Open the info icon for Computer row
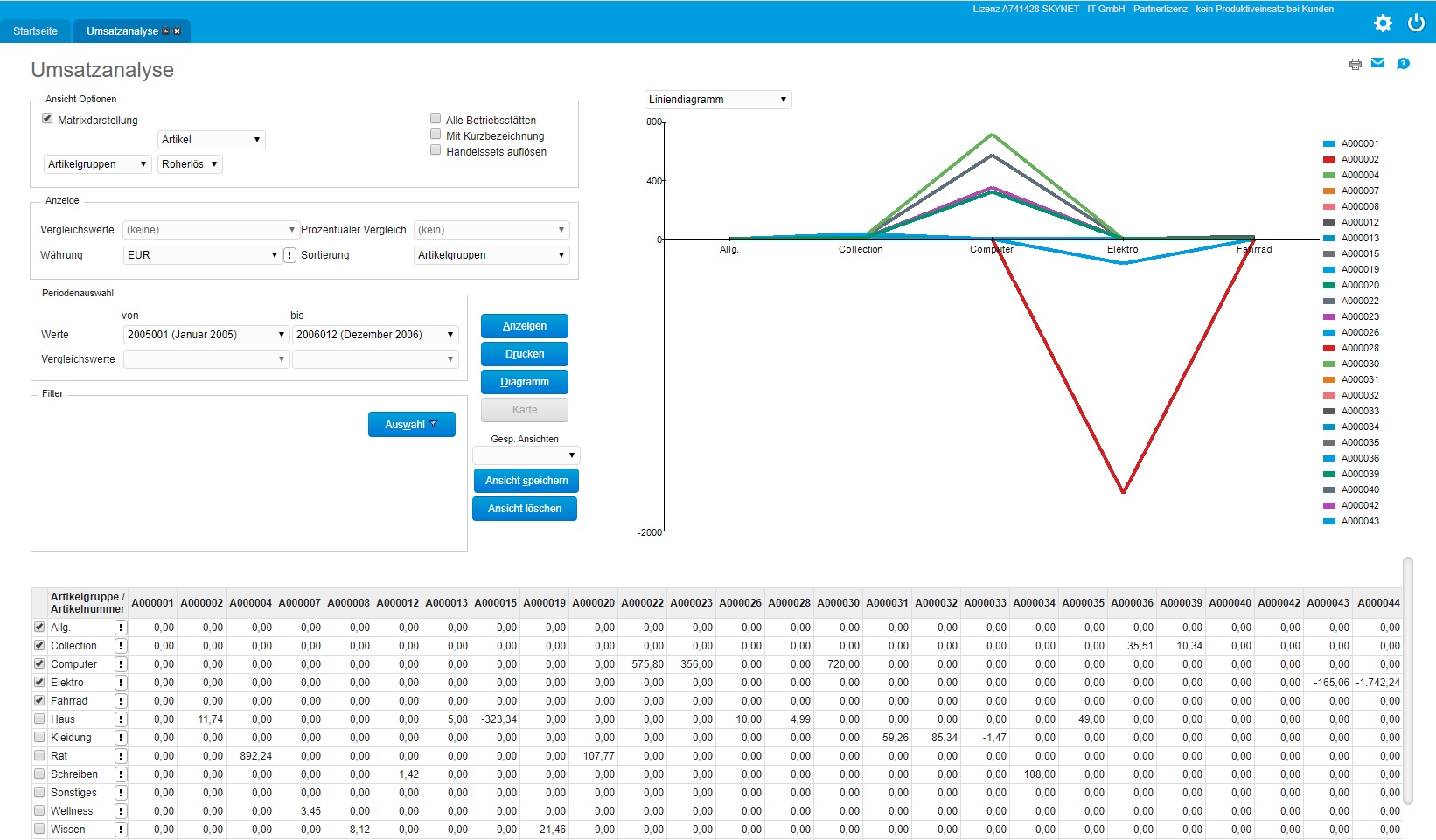This screenshot has width=1436, height=840. pos(121,664)
